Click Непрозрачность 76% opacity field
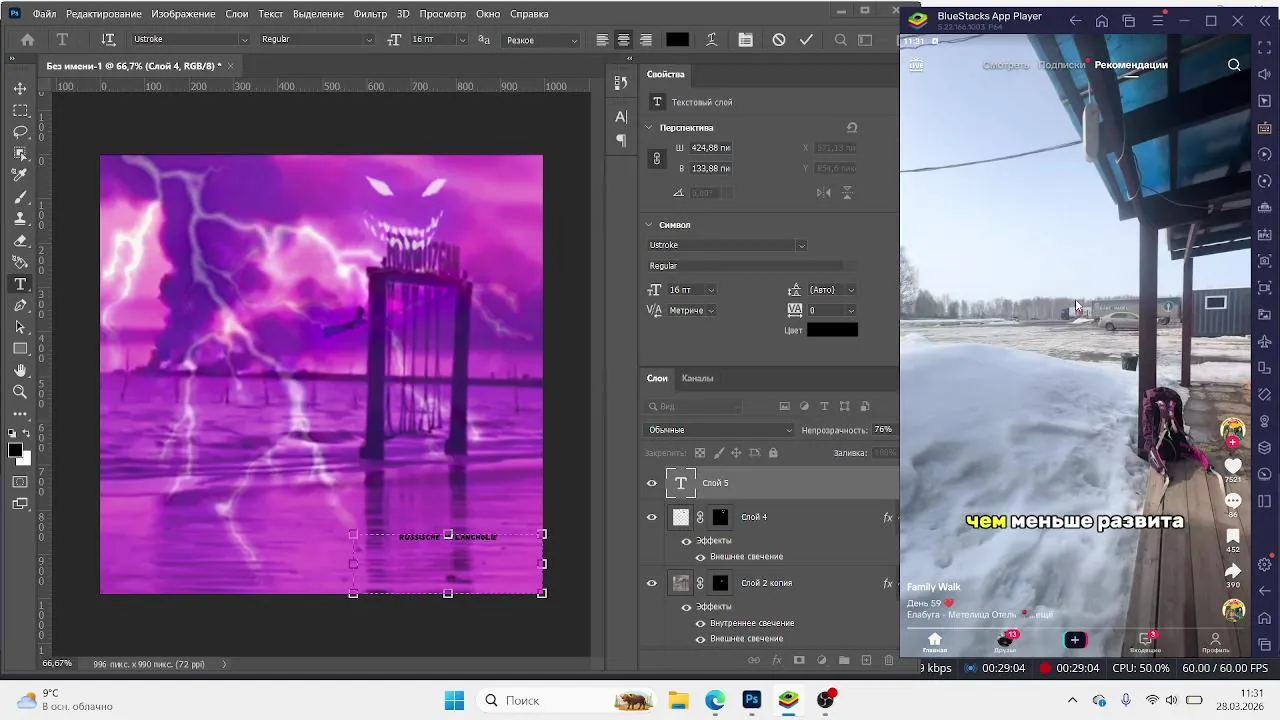 point(884,430)
